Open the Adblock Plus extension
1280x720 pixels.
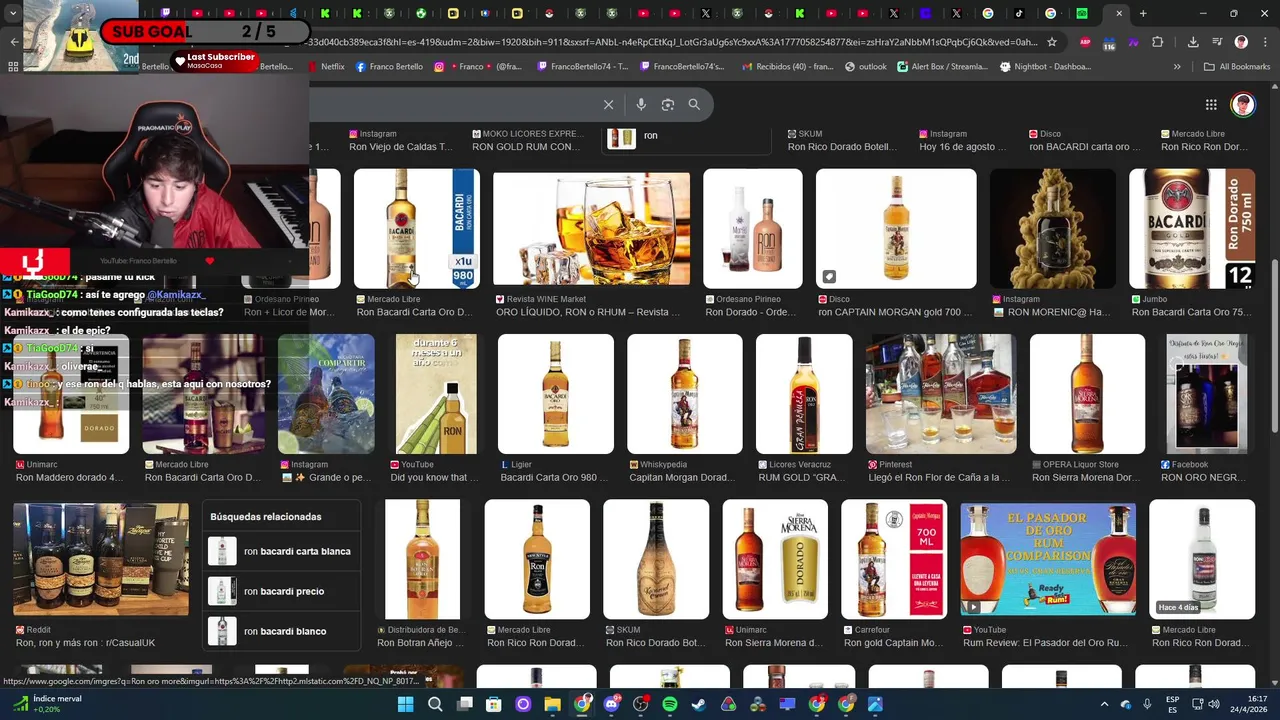click(x=1085, y=42)
